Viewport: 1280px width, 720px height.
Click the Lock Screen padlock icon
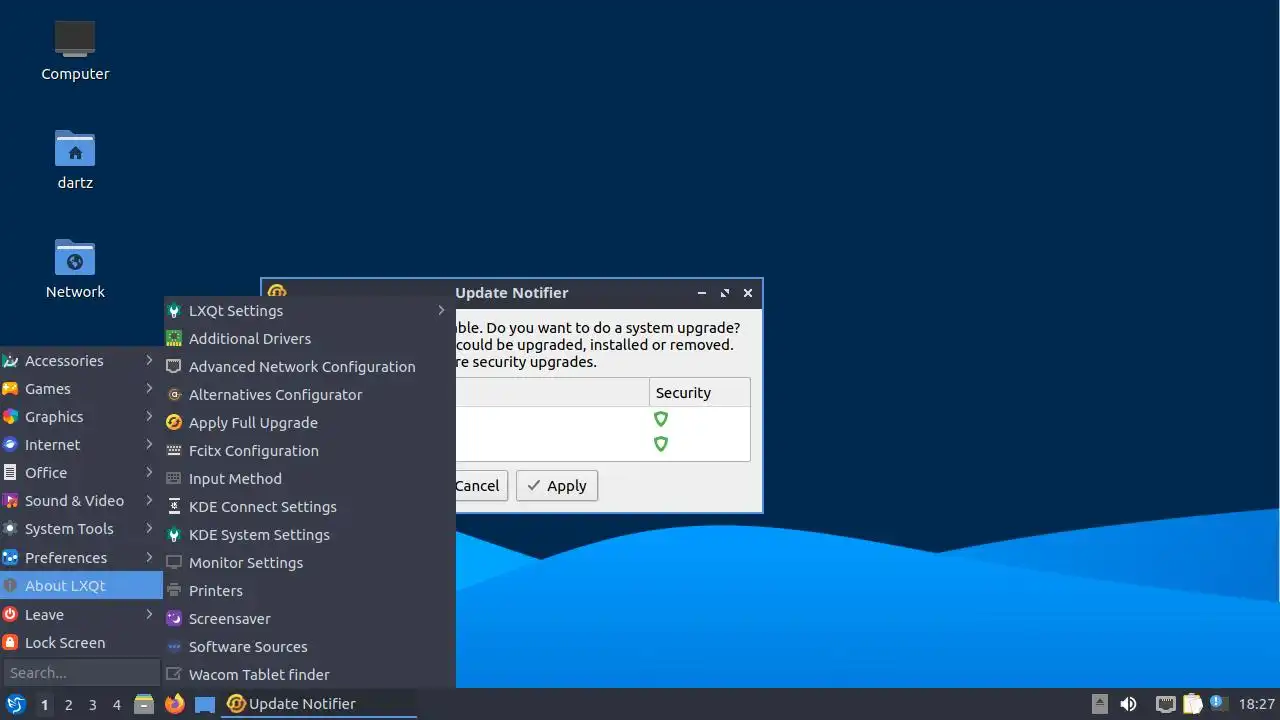point(10,643)
